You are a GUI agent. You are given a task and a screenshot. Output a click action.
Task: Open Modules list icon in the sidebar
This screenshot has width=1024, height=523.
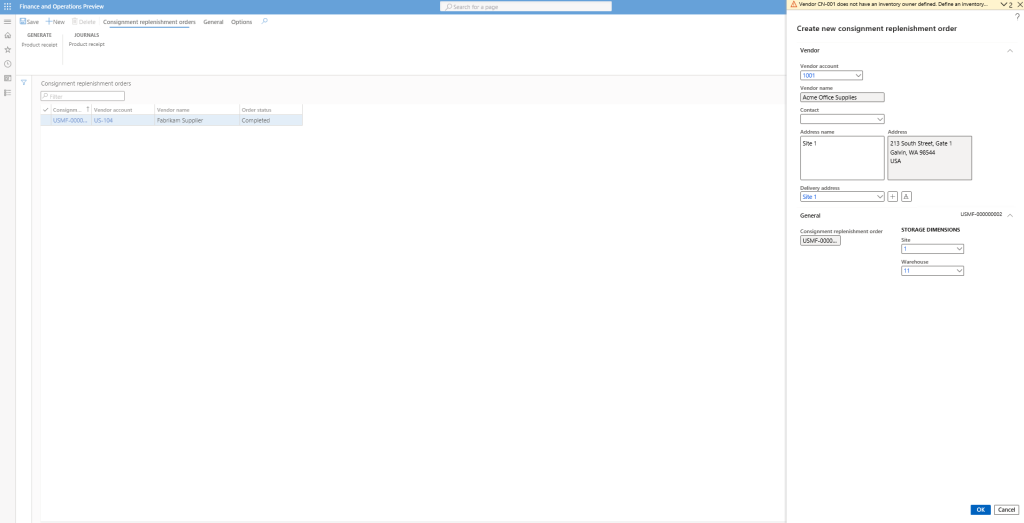coord(7,92)
